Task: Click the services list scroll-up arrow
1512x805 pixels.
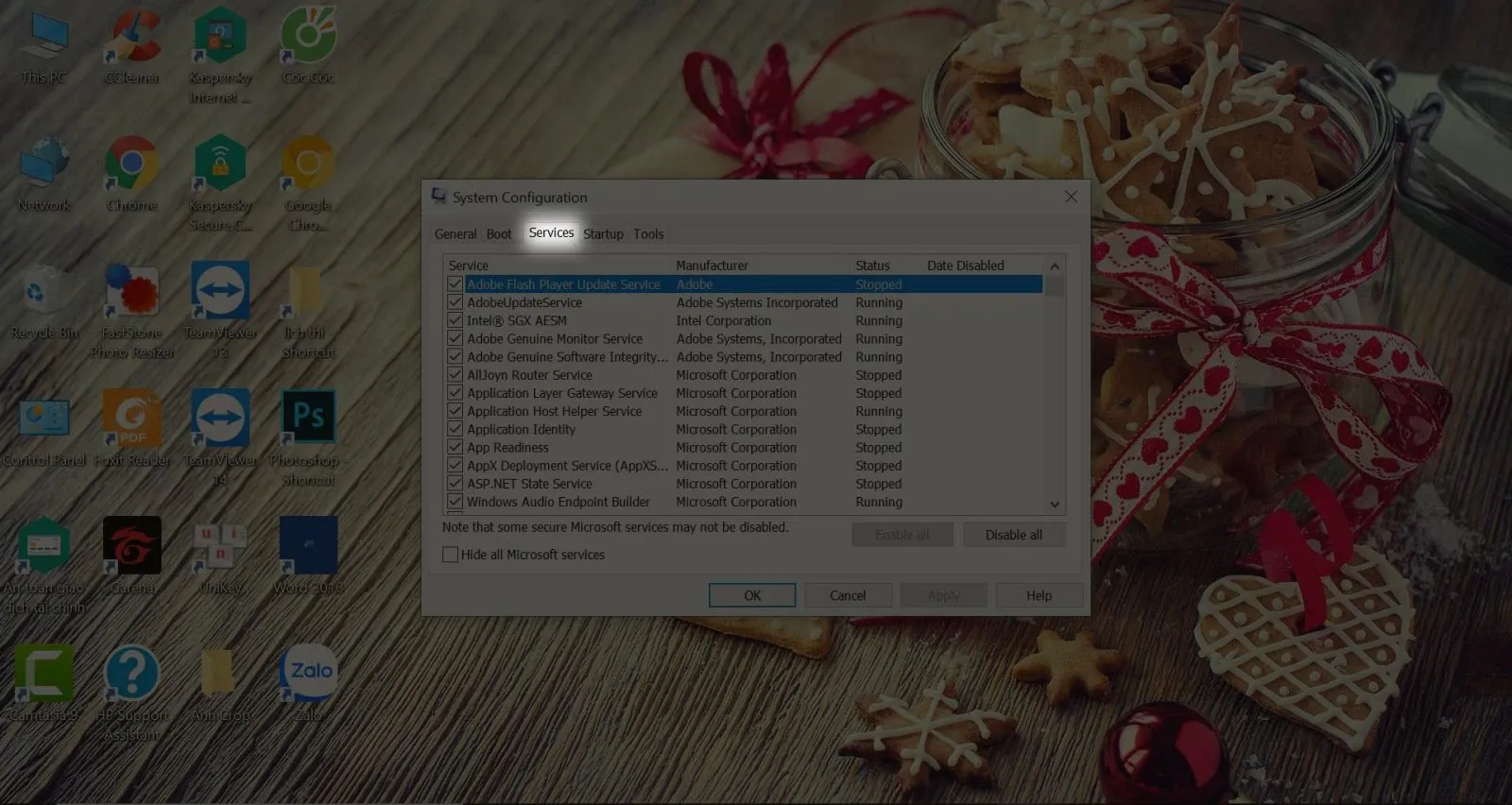Action: click(x=1055, y=266)
